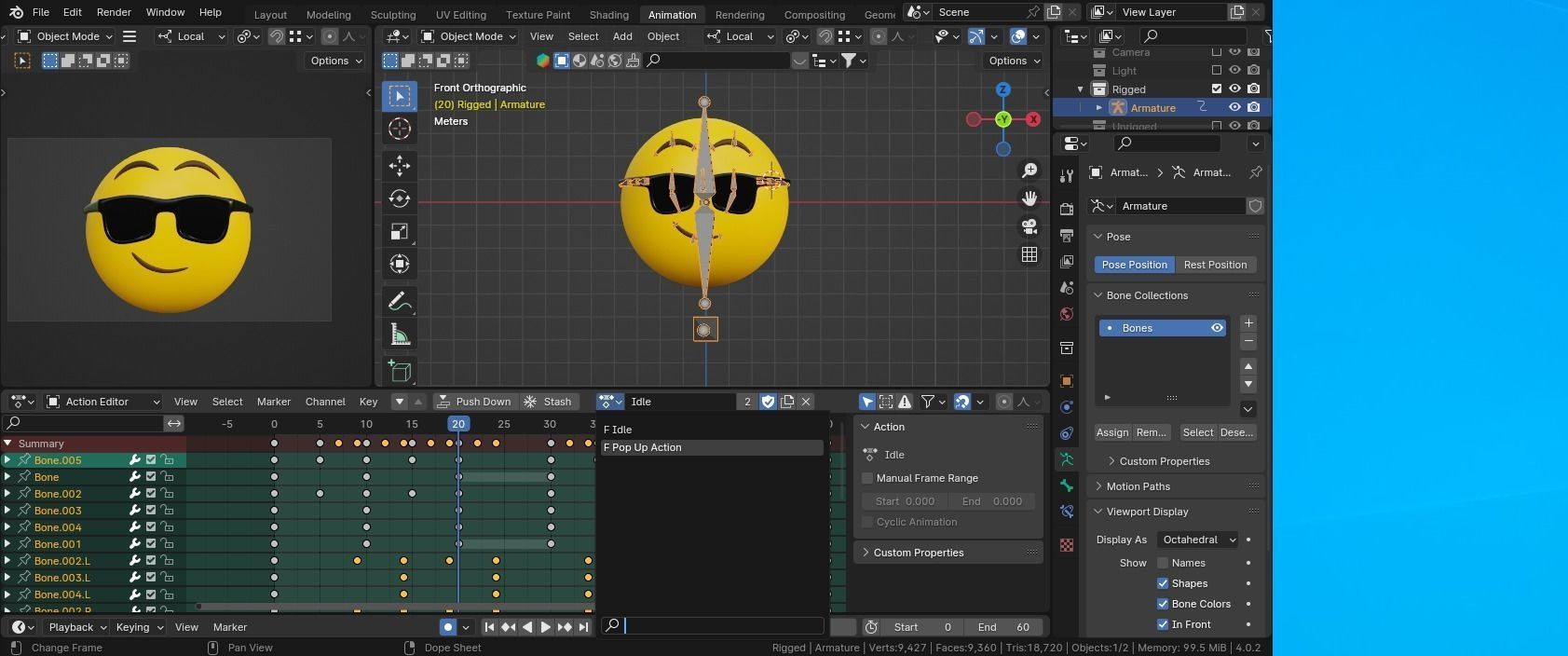Open the Bone properties tab icon
The width and height of the screenshot is (1568, 656).
(x=1067, y=485)
